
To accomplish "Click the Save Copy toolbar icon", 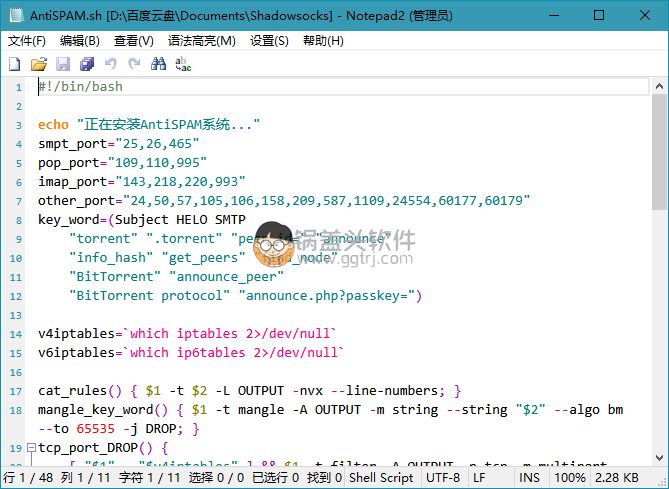I will click(87, 64).
